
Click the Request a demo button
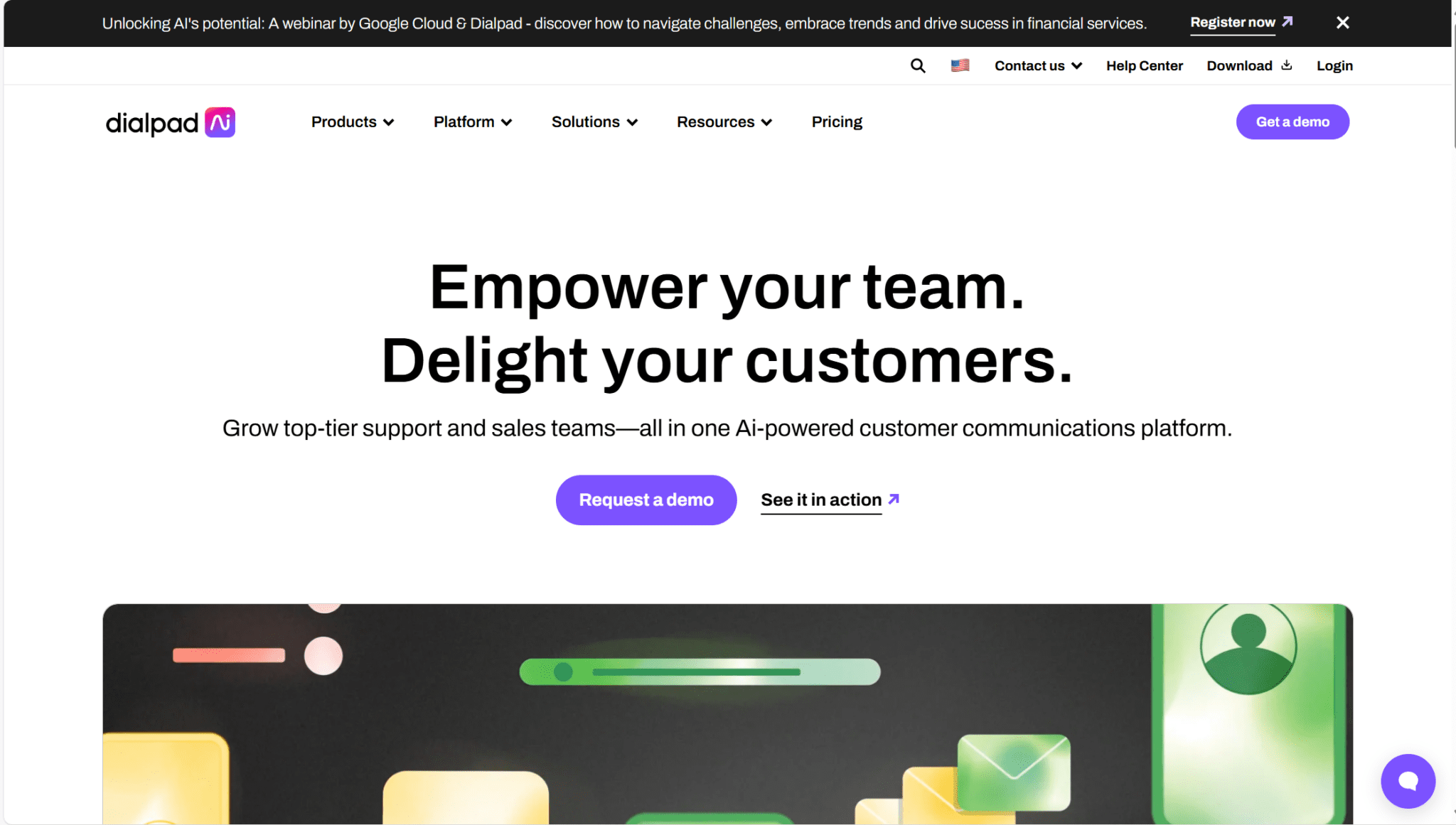point(646,499)
